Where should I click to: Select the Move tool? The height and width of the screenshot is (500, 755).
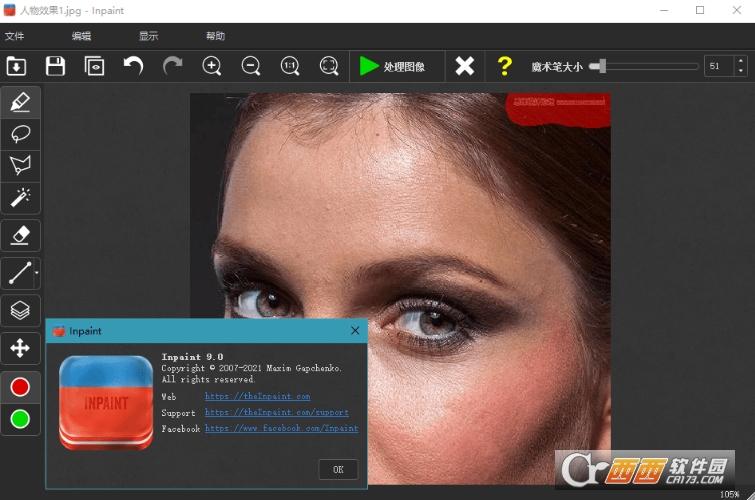point(20,348)
